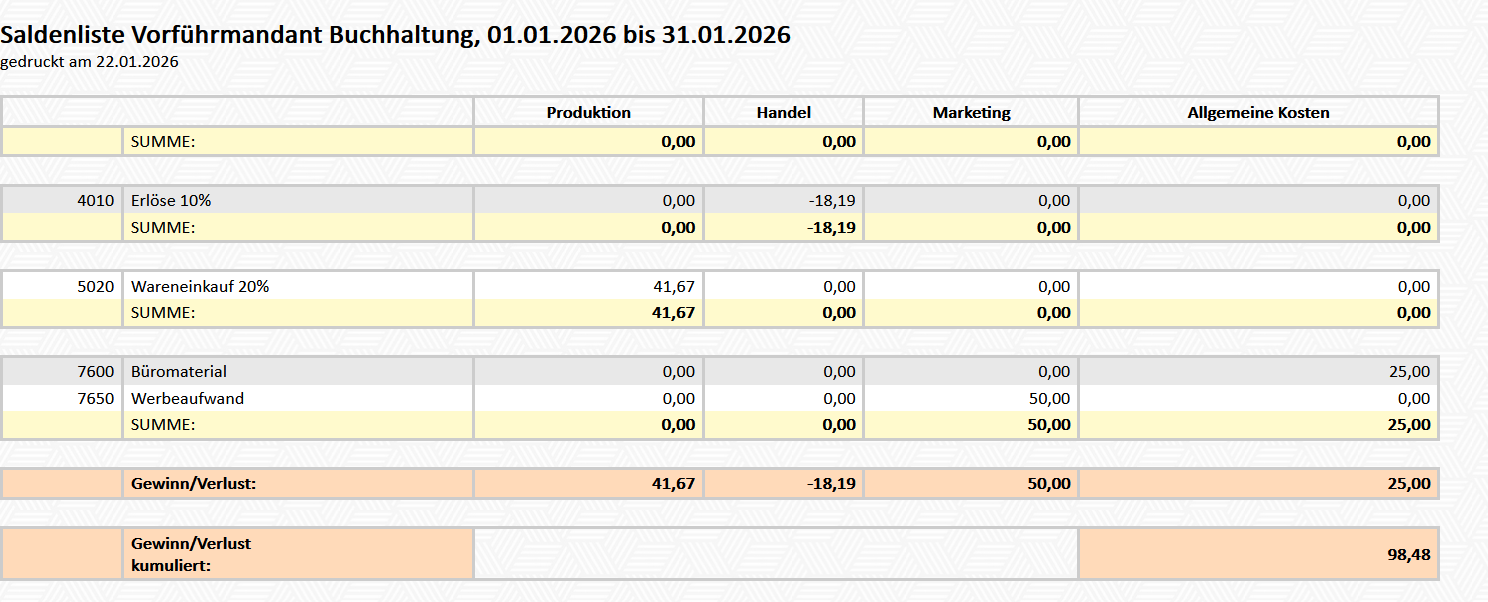
Task: Click account number 7600
Action: coord(96,371)
